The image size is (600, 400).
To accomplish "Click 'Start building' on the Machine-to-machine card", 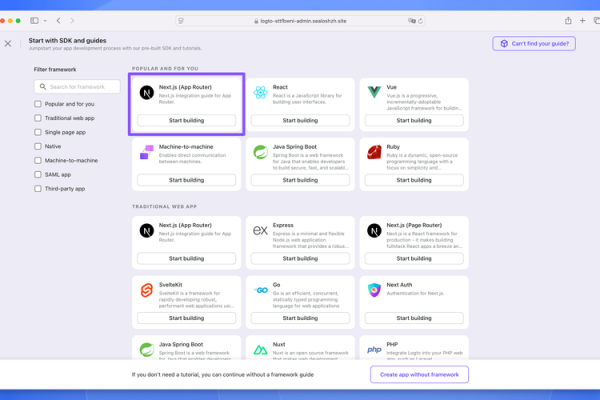I will click(186, 180).
